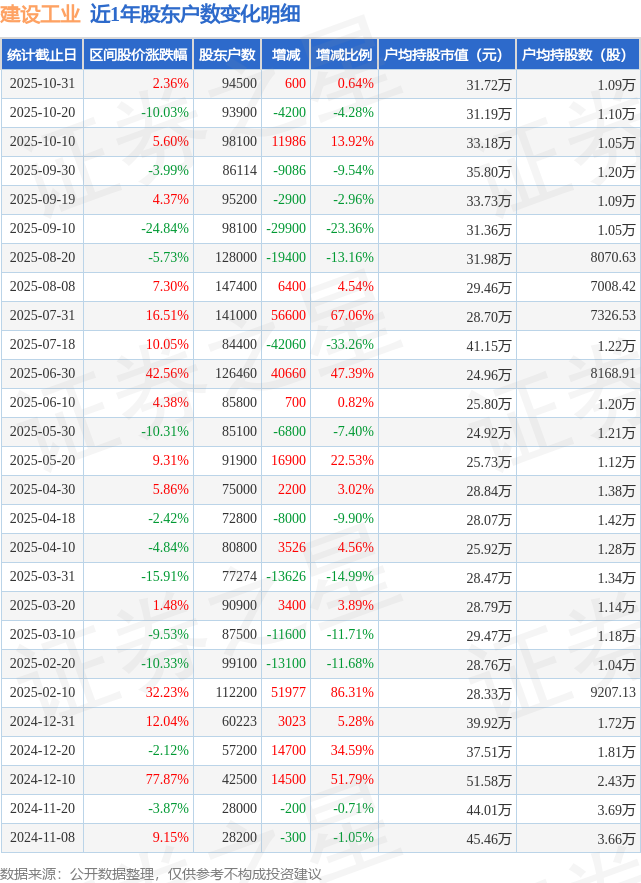Select the 股东户数 column header
This screenshot has height=883, width=641.
click(227, 55)
